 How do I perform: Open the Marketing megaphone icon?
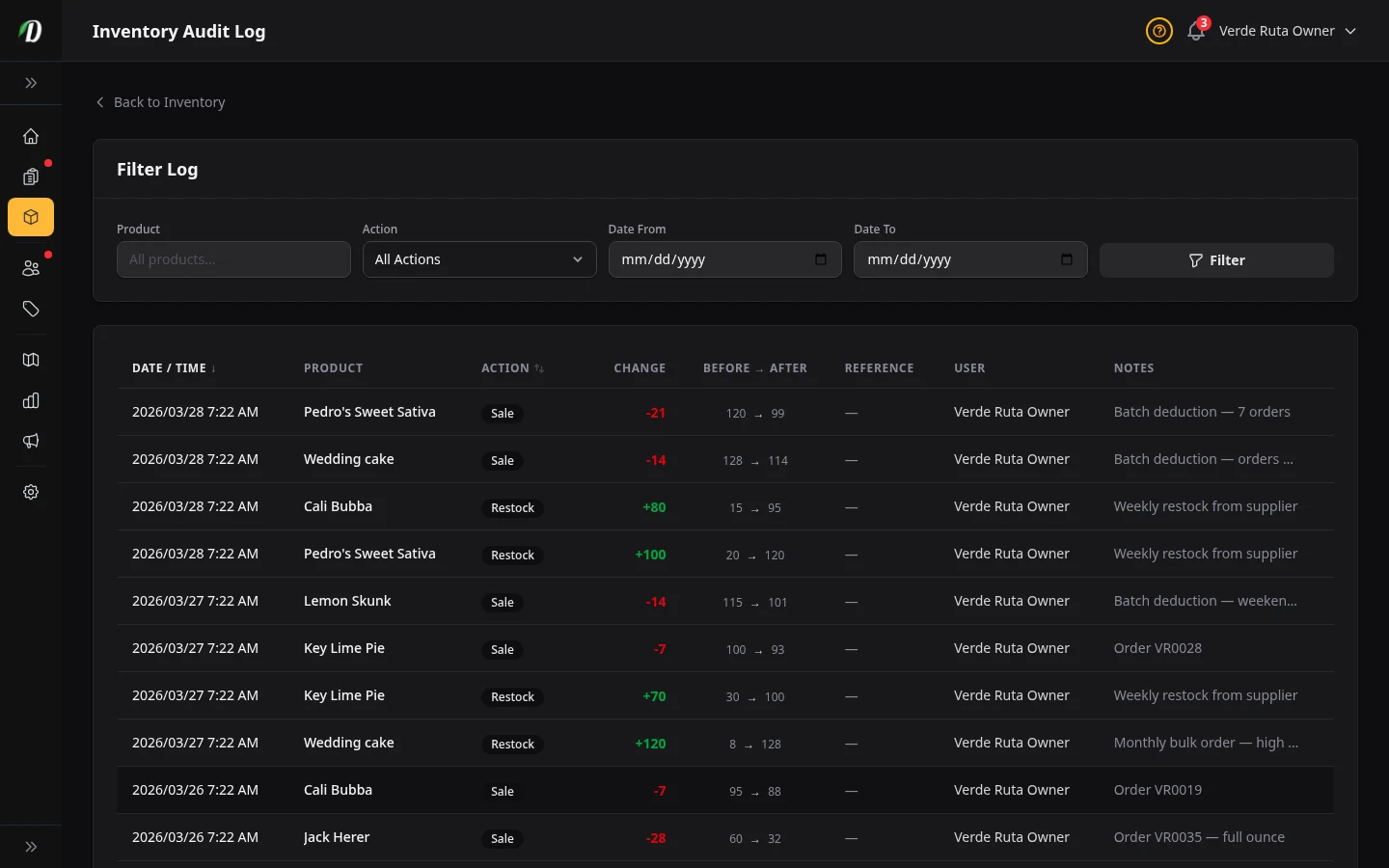pos(30,441)
